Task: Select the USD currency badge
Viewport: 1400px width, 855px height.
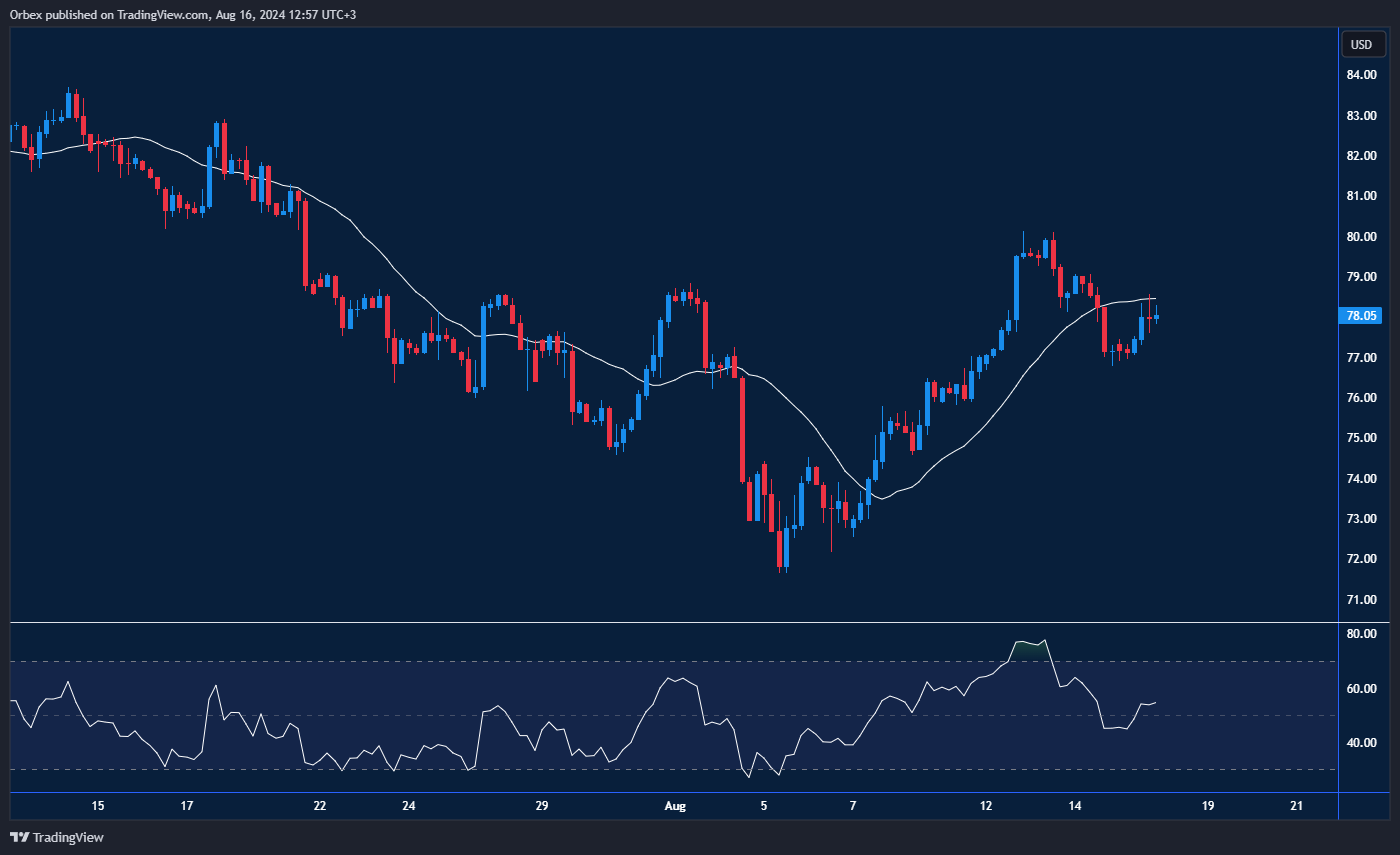Action: (x=1362, y=44)
